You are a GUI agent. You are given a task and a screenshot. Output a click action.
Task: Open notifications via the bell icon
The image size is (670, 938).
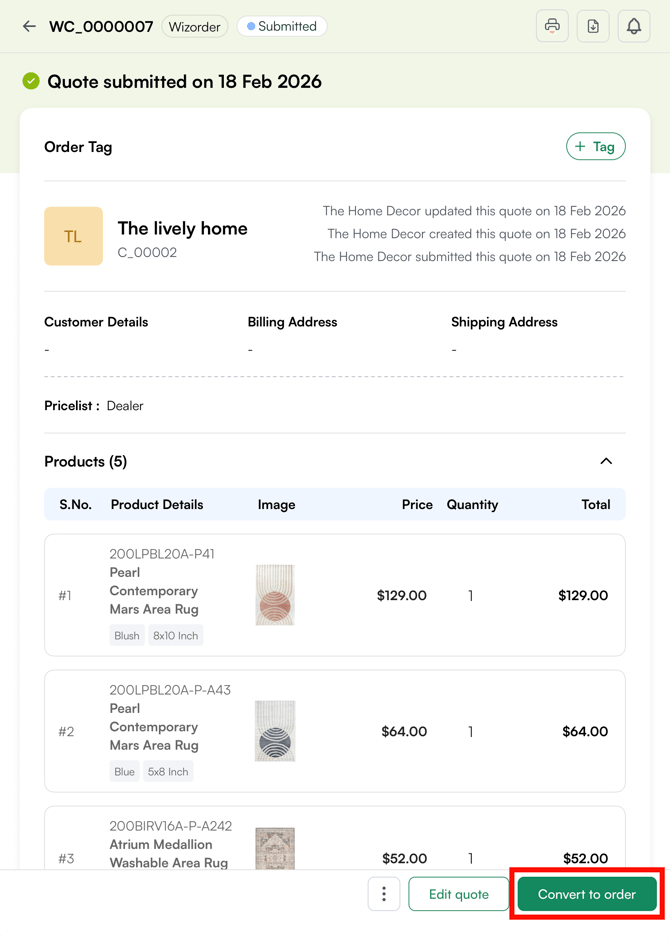[x=634, y=26]
